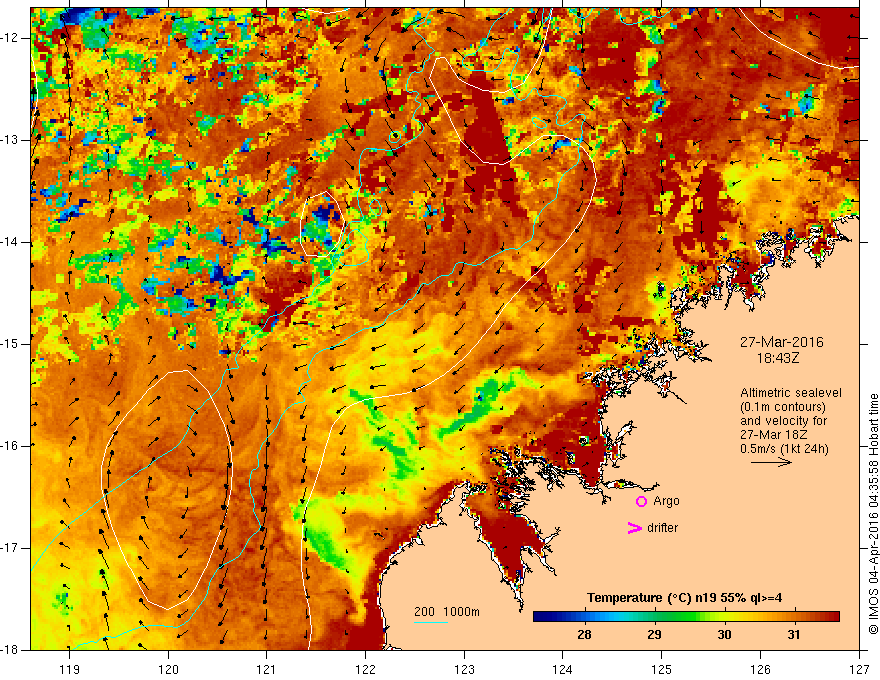Click the 'Altimetric sealevel' caption line
The width and height of the screenshot is (880, 680).
tap(790, 393)
